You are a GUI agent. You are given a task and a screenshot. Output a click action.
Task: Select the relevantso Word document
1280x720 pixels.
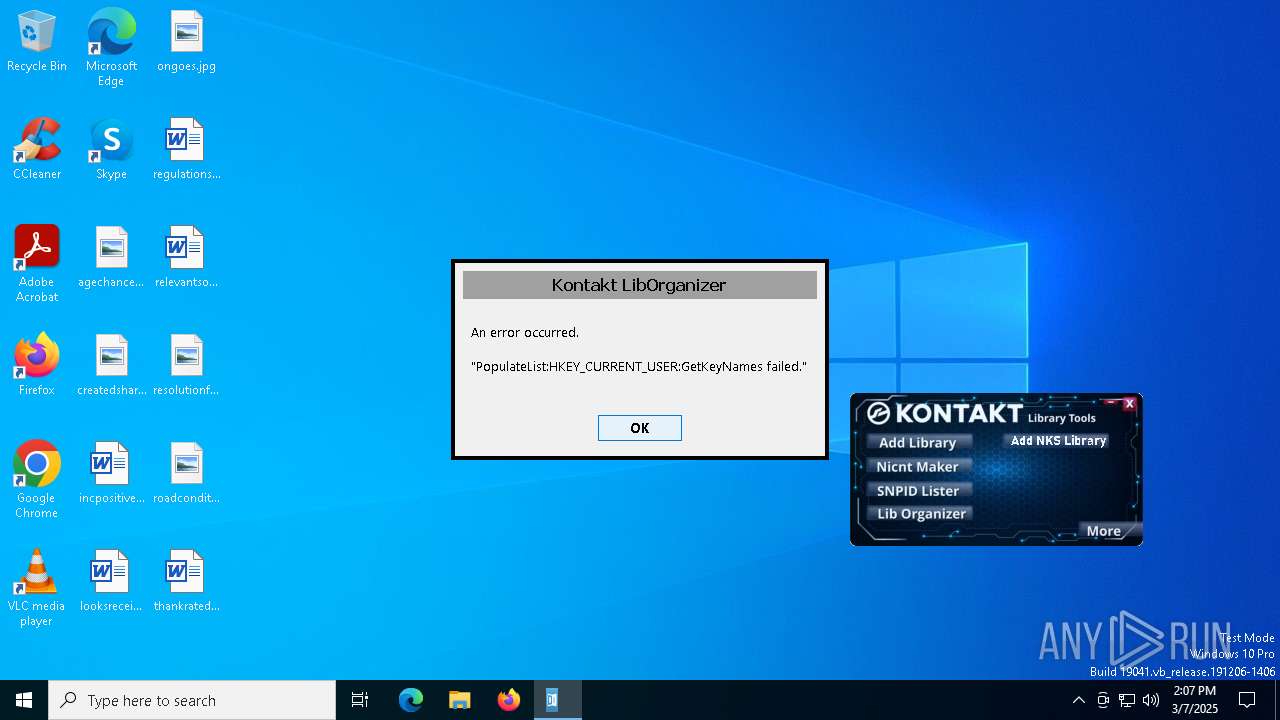186,258
